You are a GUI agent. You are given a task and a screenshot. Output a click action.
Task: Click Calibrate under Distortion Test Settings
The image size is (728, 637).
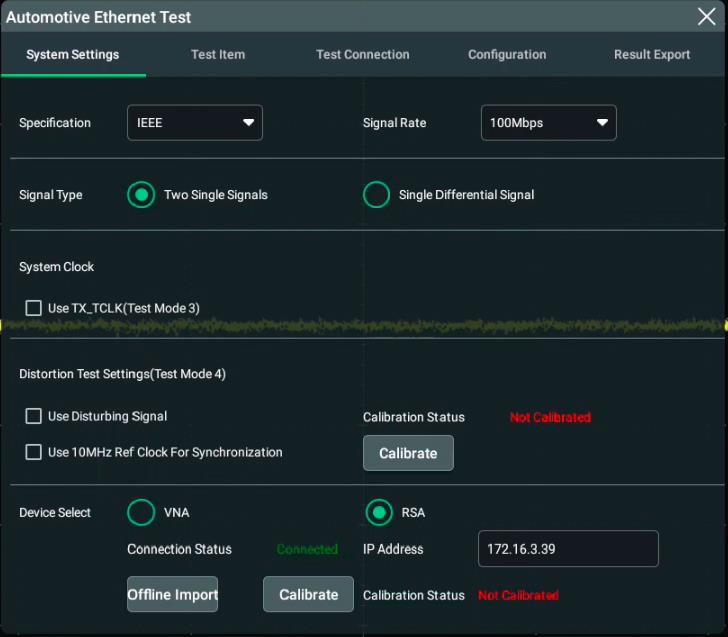tap(408, 453)
